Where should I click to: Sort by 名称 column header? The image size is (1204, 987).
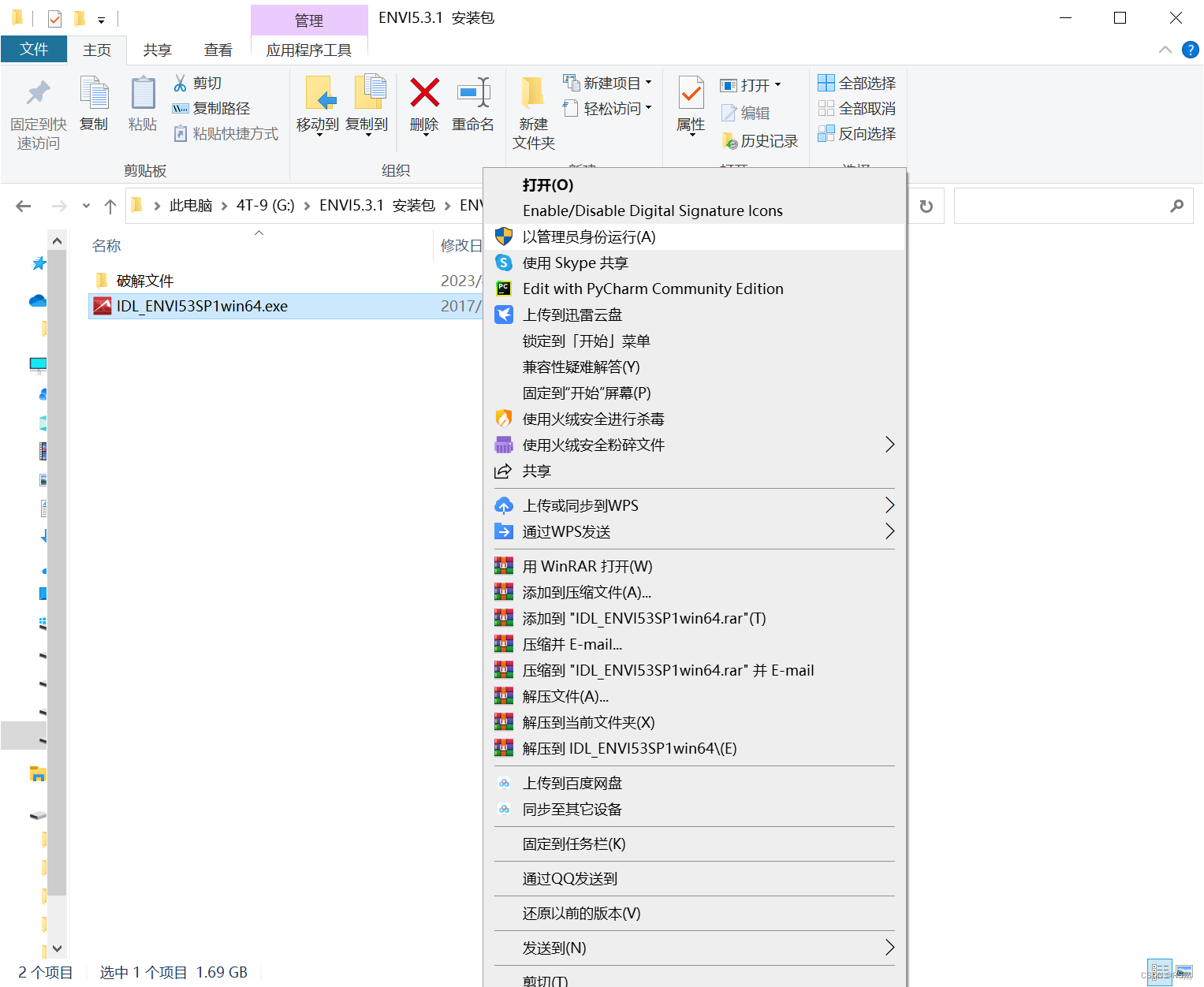click(106, 246)
